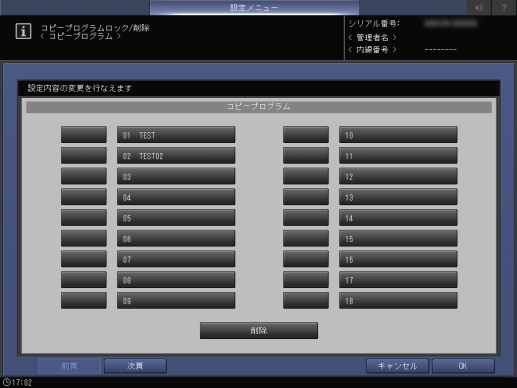
Task: Click the information icon beside the screen title
Action: click(x=23, y=31)
